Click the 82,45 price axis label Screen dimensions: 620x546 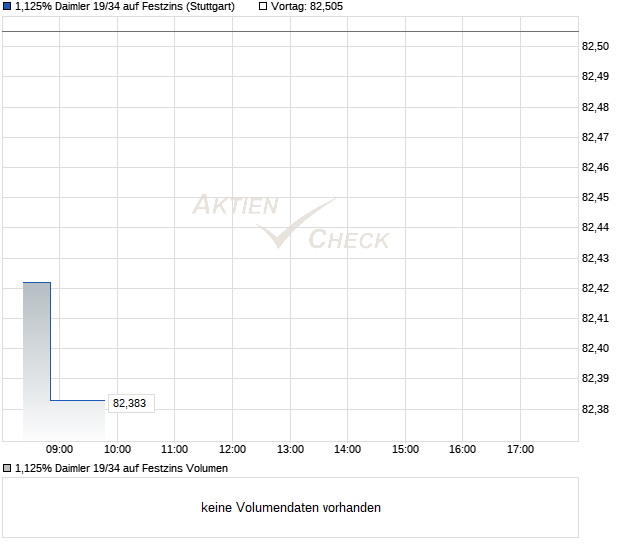click(x=595, y=197)
